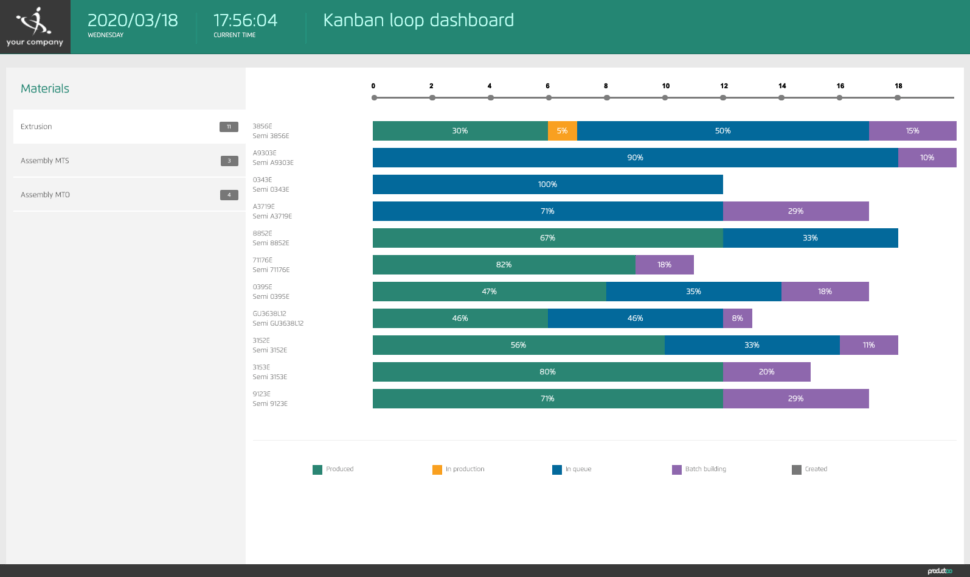Image resolution: width=970 pixels, height=577 pixels.
Task: Click the In production legend label
Action: 465,469
